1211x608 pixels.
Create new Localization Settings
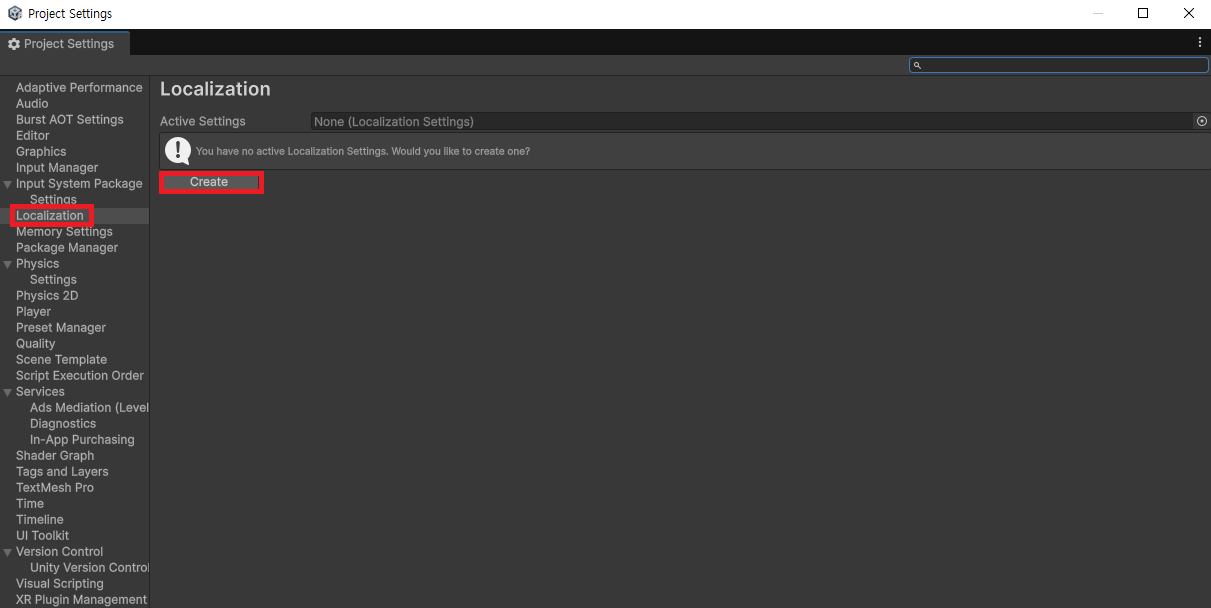click(x=209, y=182)
